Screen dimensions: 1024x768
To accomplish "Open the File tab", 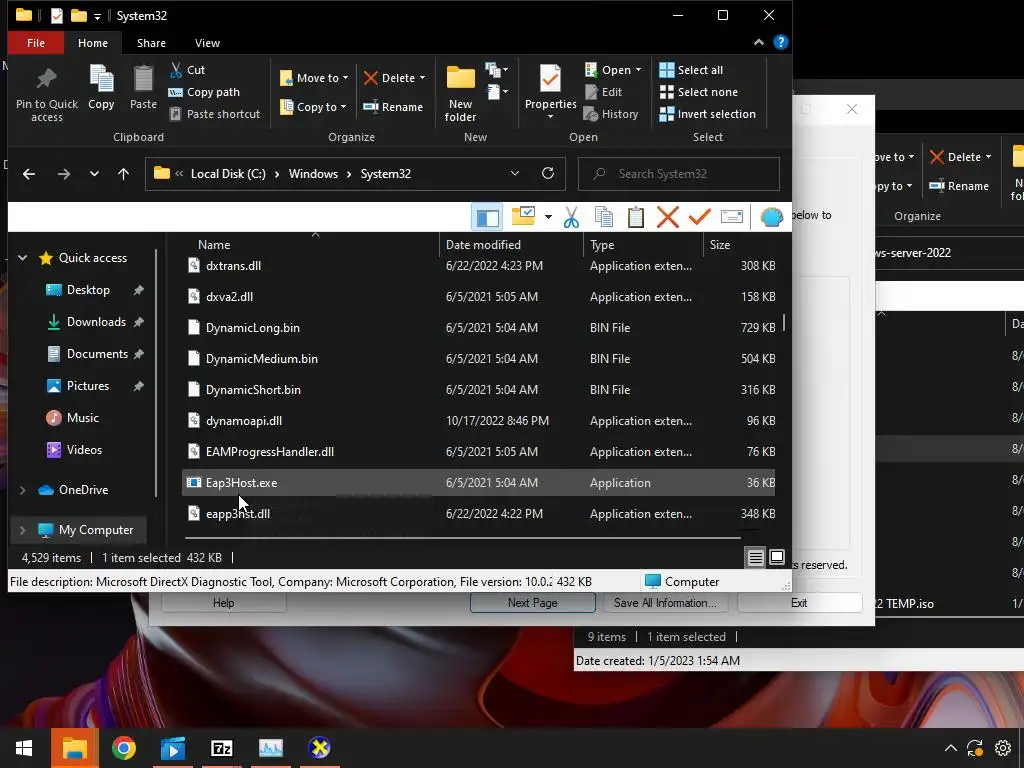I will click(36, 43).
